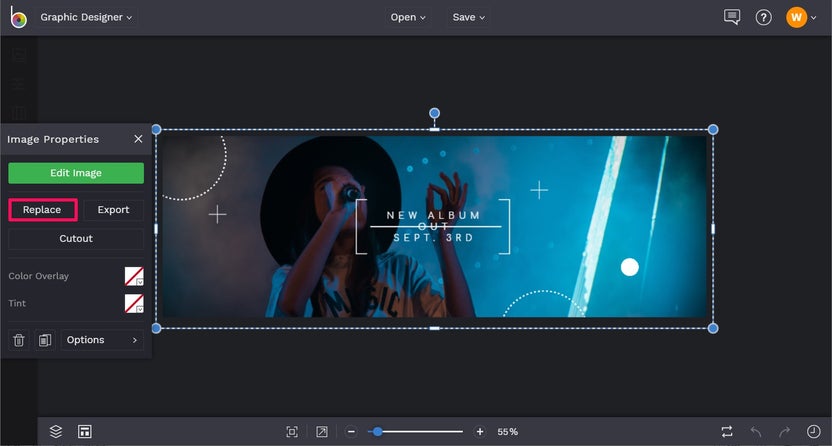Click the green Edit Image button

coord(76,173)
